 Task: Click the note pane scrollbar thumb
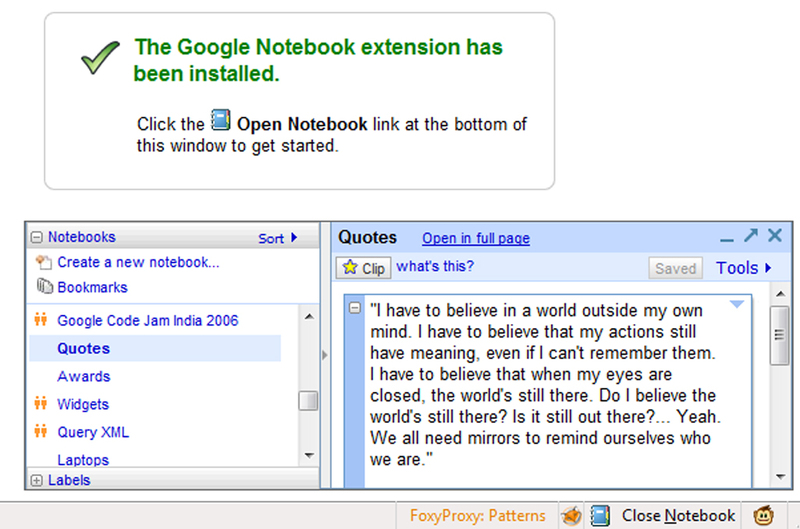click(780, 335)
